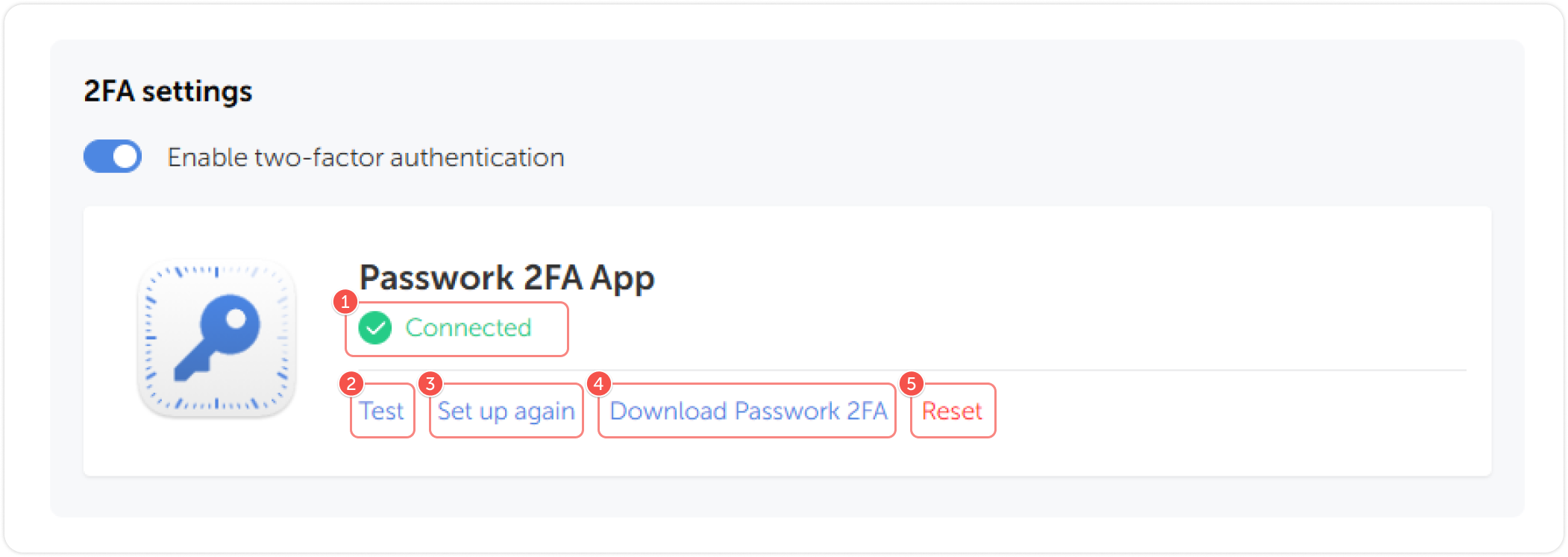
Task: Click the red numbered marker labeled 5
Action: [x=912, y=383]
